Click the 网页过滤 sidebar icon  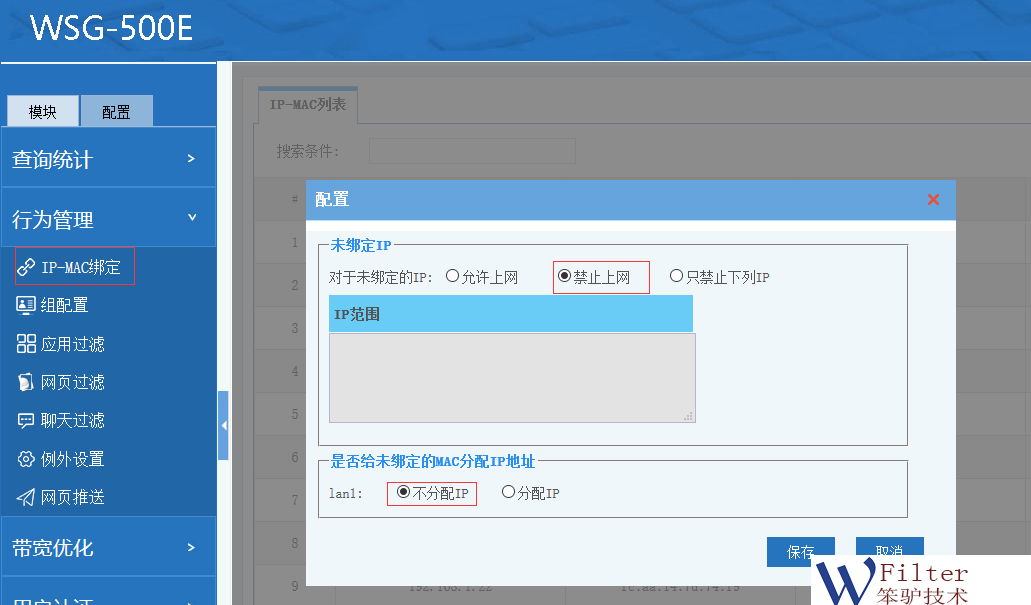pyautogui.click(x=26, y=382)
